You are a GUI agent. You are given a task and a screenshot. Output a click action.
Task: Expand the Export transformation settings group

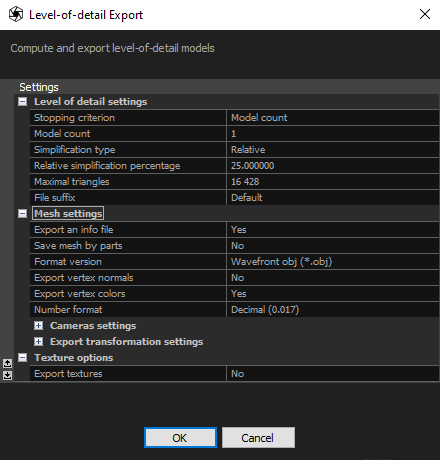(x=38, y=342)
